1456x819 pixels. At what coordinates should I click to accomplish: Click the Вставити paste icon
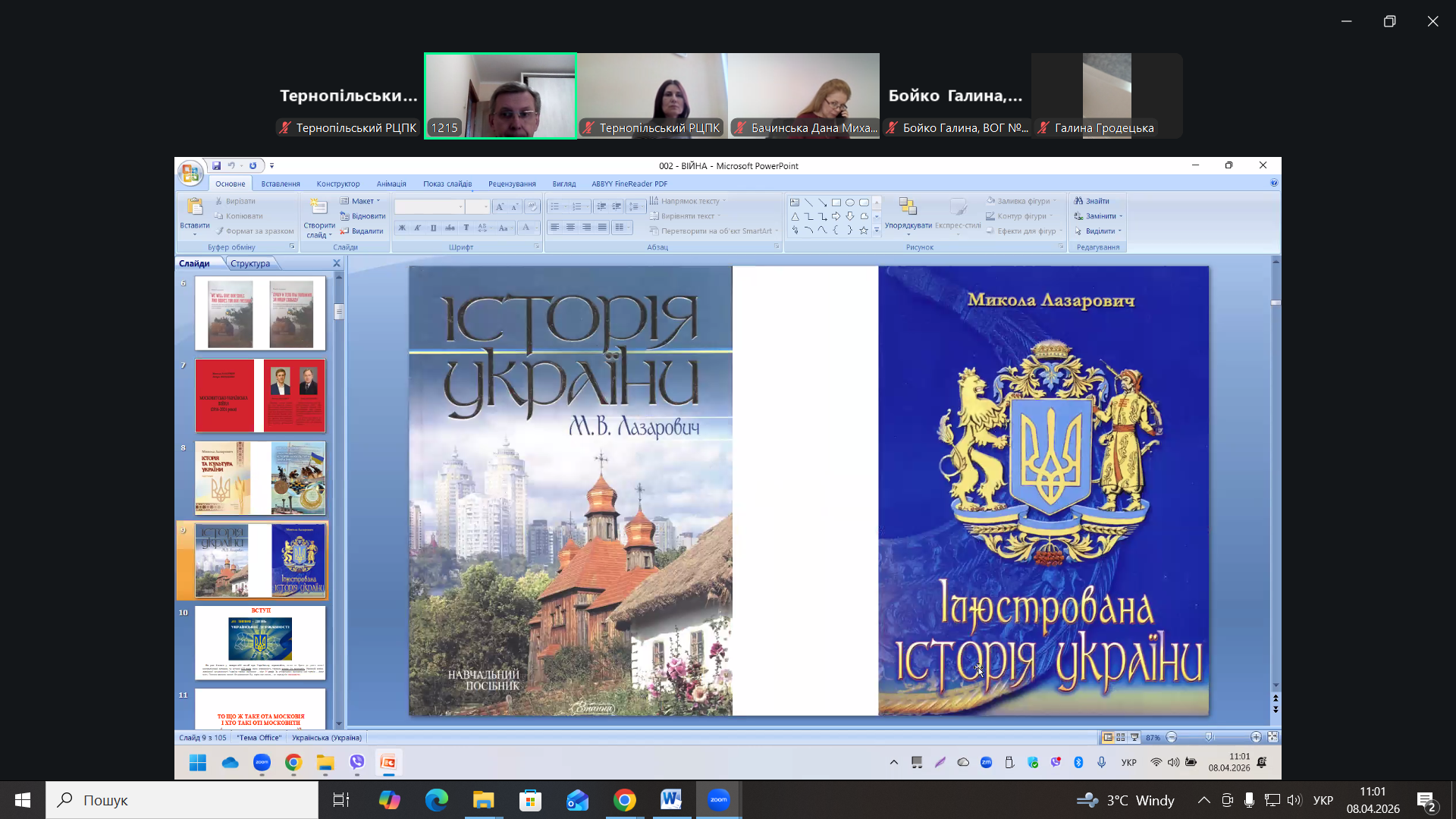tap(195, 207)
